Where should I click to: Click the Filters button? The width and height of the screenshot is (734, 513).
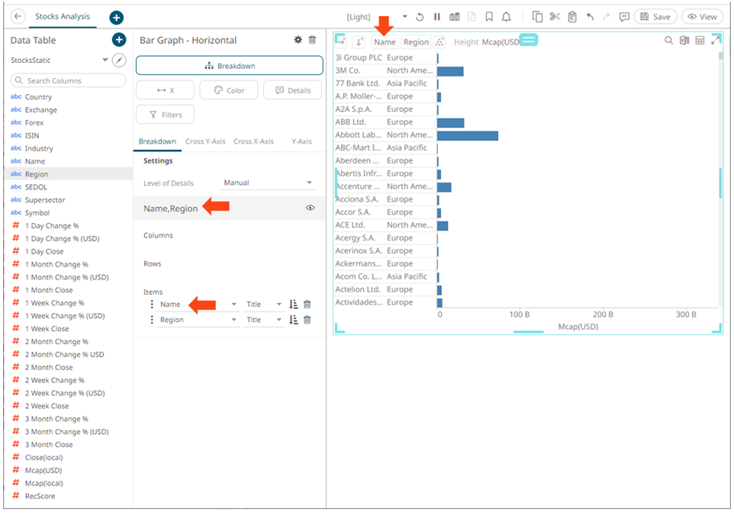coord(165,115)
